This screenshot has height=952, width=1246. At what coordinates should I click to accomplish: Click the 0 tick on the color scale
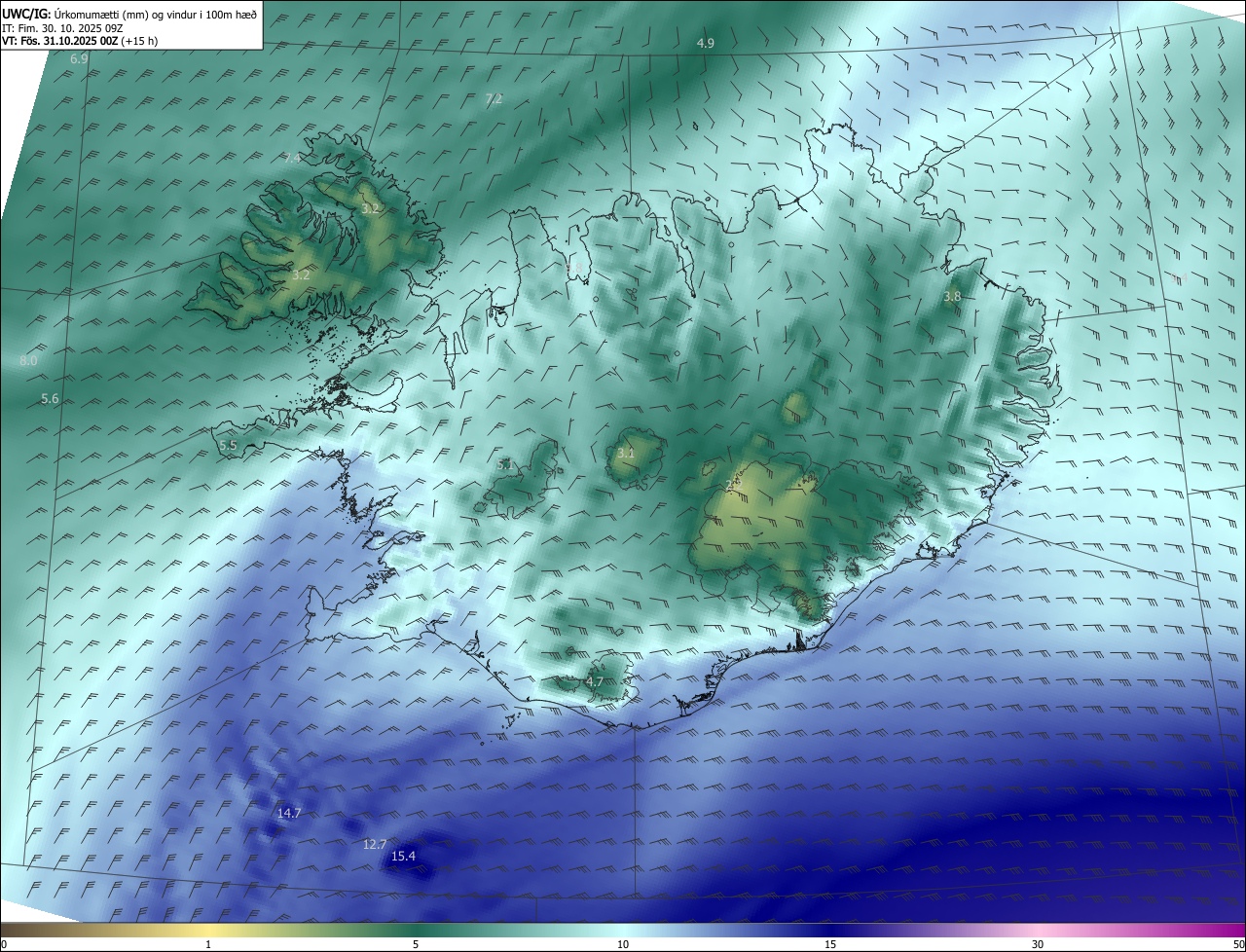pyautogui.click(x=4, y=945)
